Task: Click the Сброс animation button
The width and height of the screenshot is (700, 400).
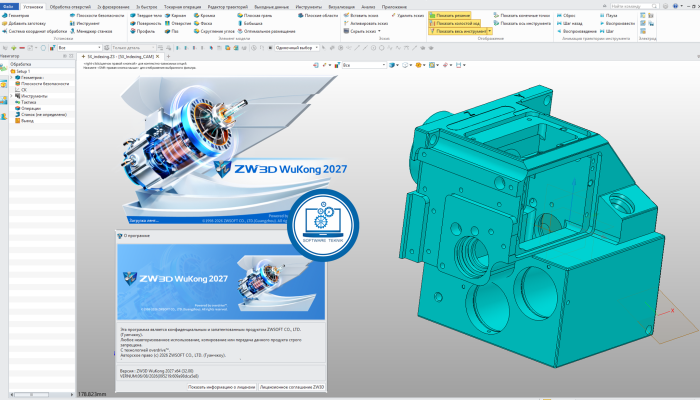Action: (x=566, y=15)
